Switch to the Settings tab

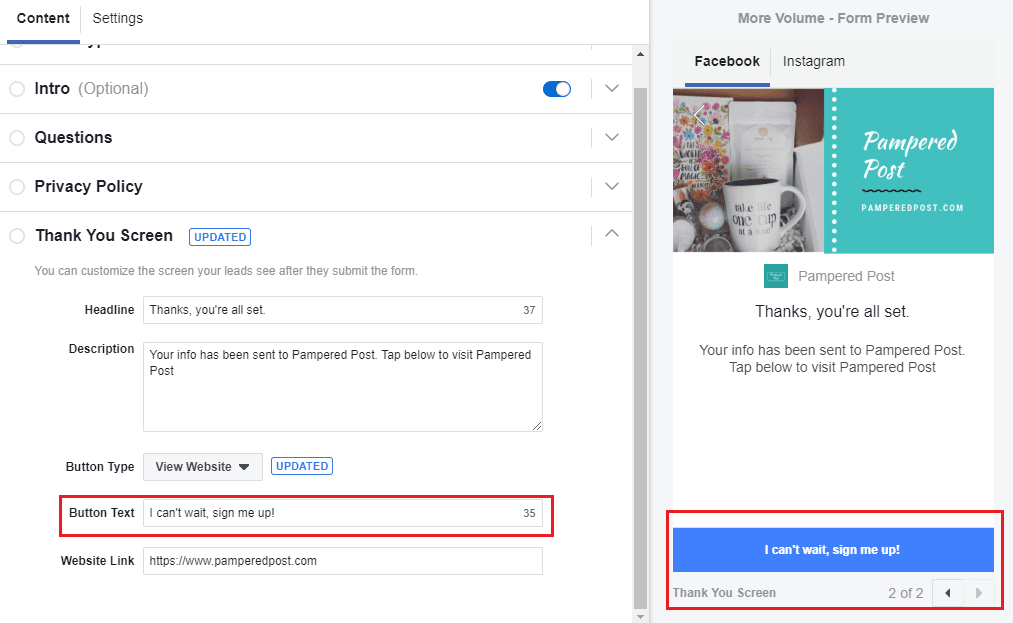click(117, 18)
